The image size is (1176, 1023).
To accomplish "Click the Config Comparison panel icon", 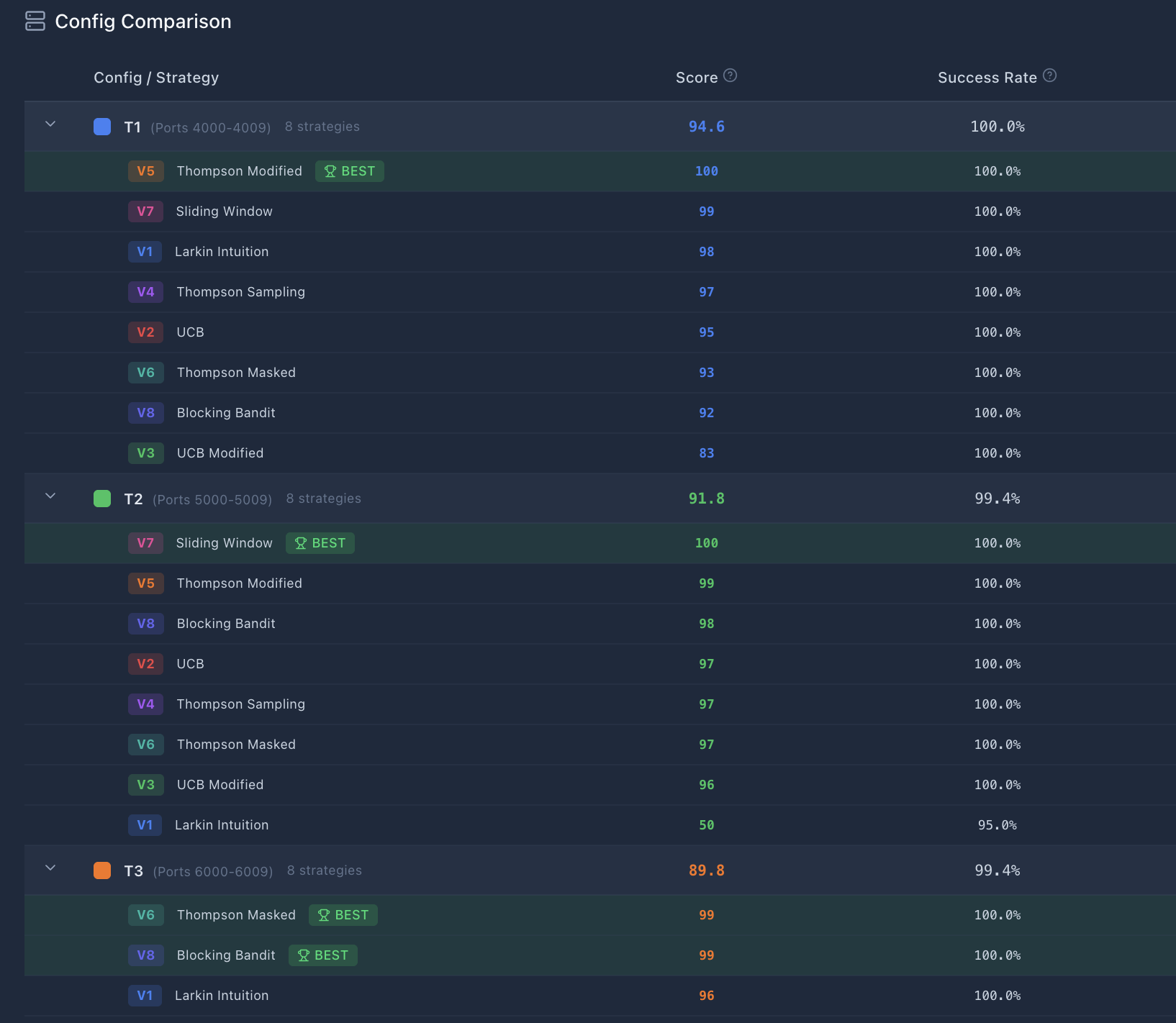I will (x=35, y=22).
